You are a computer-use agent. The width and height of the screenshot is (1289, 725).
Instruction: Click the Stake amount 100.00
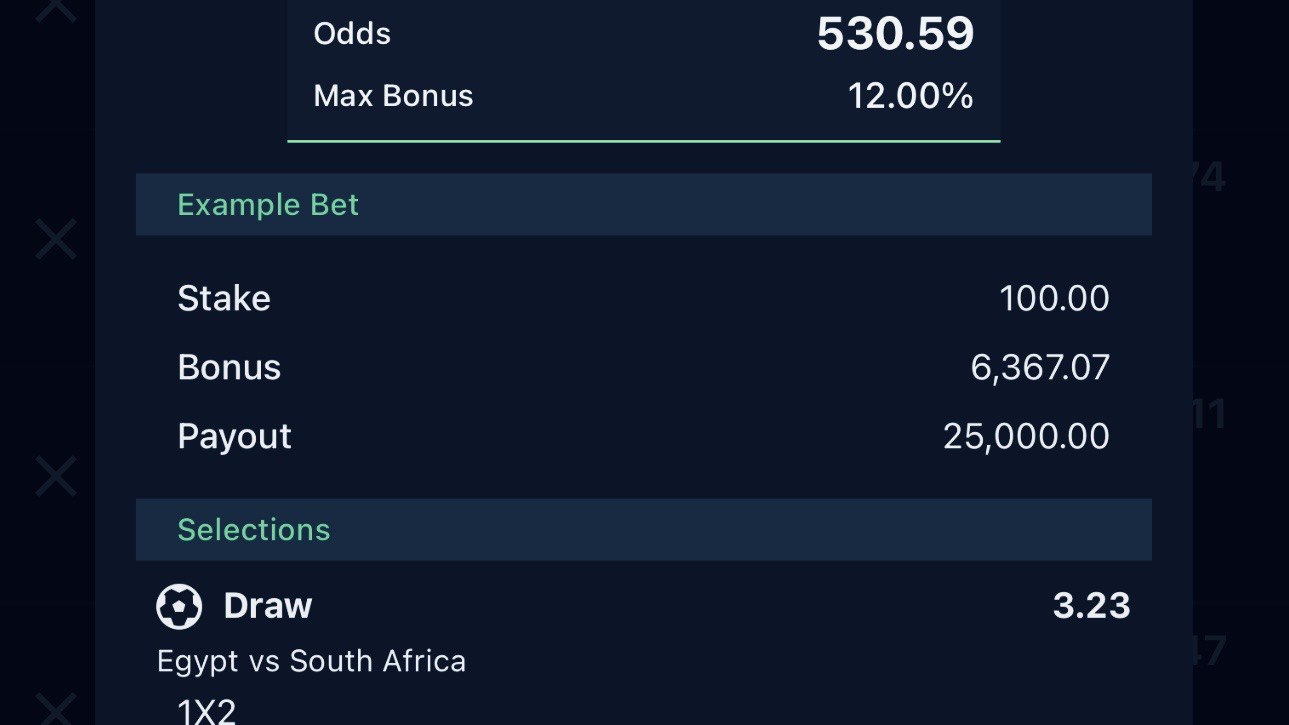point(1055,299)
